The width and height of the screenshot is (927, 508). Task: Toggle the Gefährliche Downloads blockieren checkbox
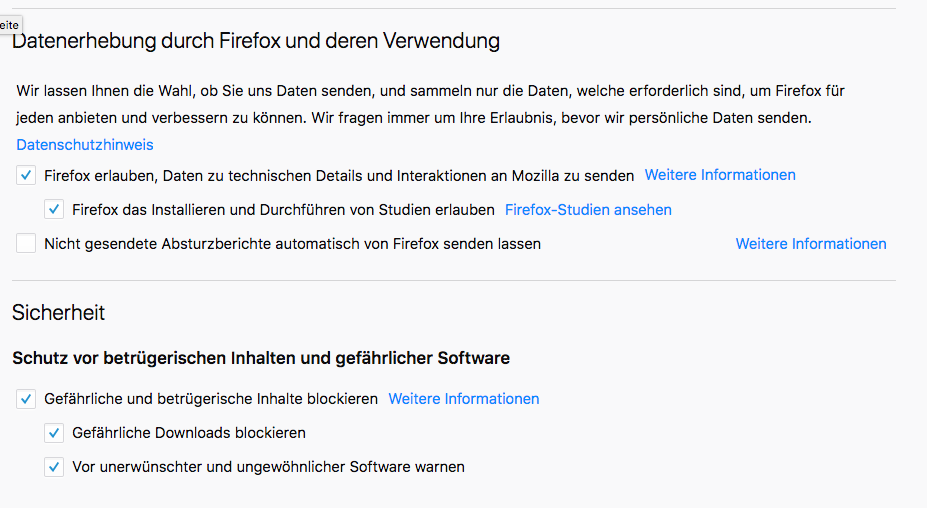click(54, 433)
